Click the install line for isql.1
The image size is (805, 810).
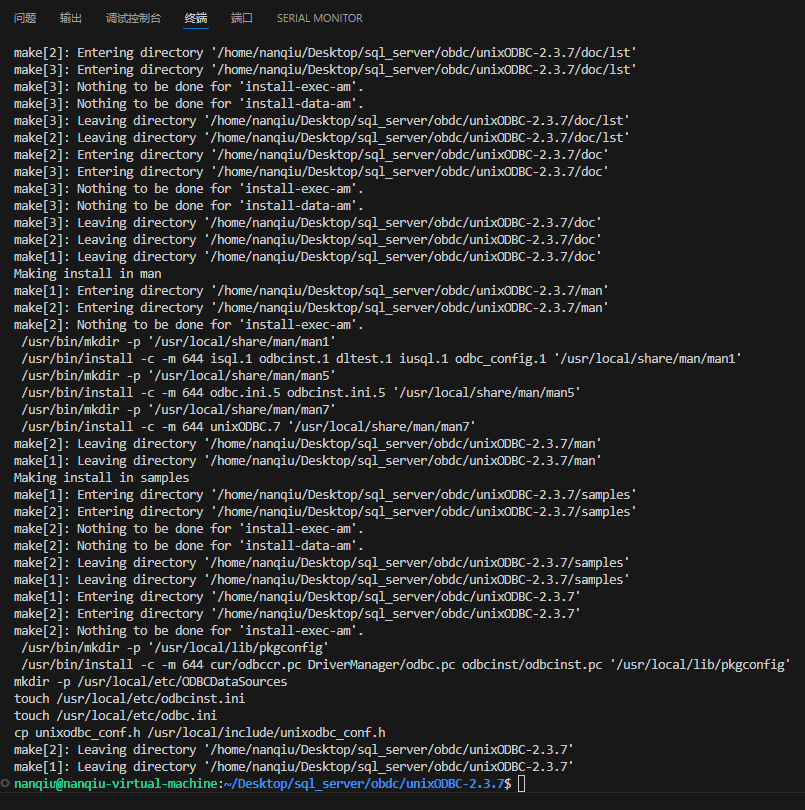tap(381, 359)
